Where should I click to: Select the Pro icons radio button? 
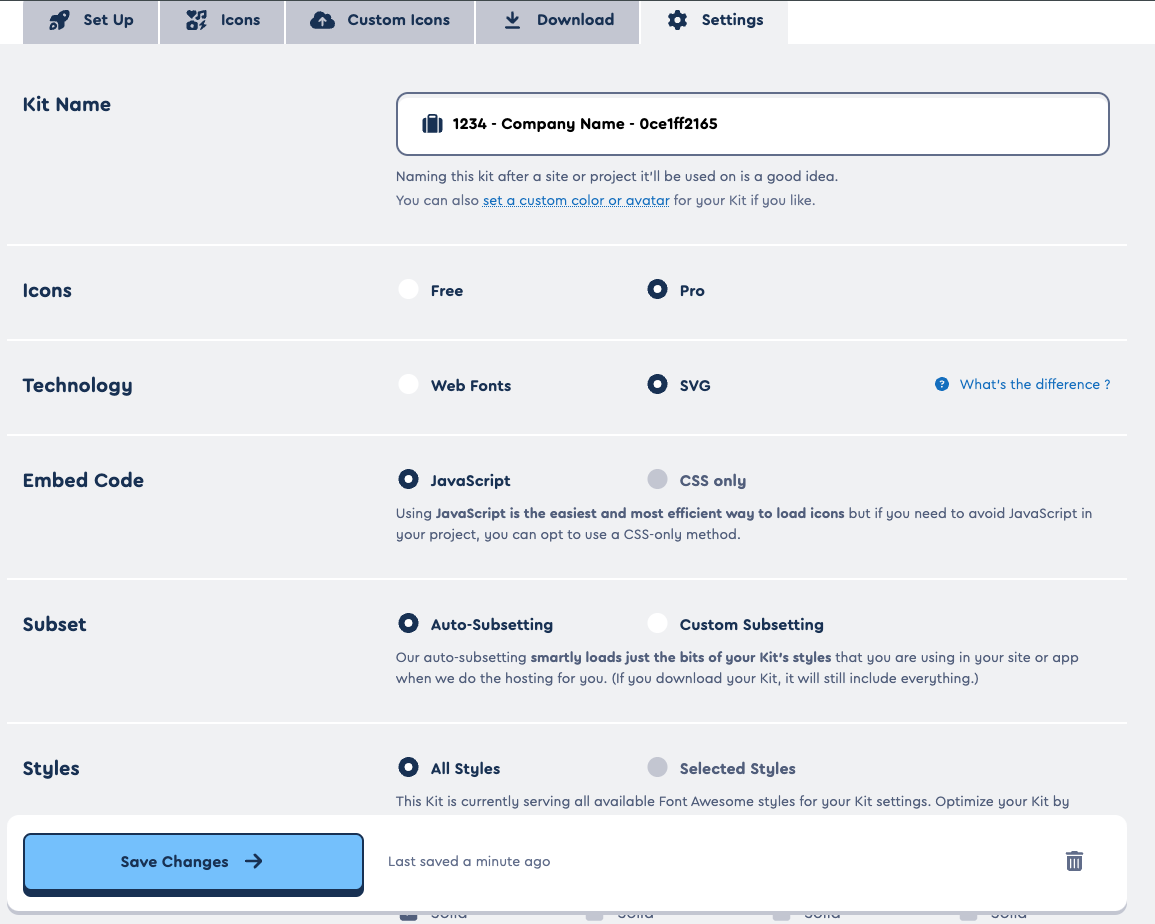(657, 290)
